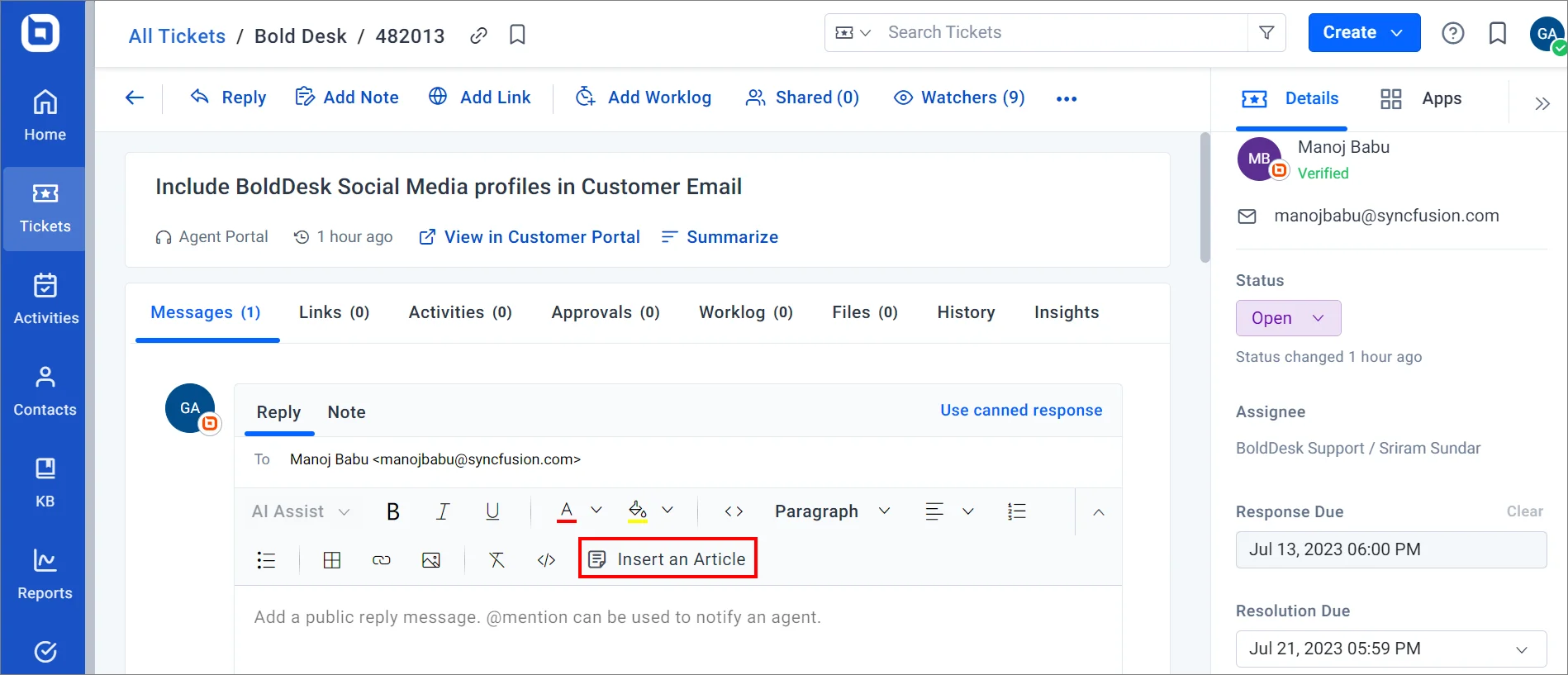Insert inline code with angle brackets icon
The width and height of the screenshot is (1568, 675).
coord(734,512)
